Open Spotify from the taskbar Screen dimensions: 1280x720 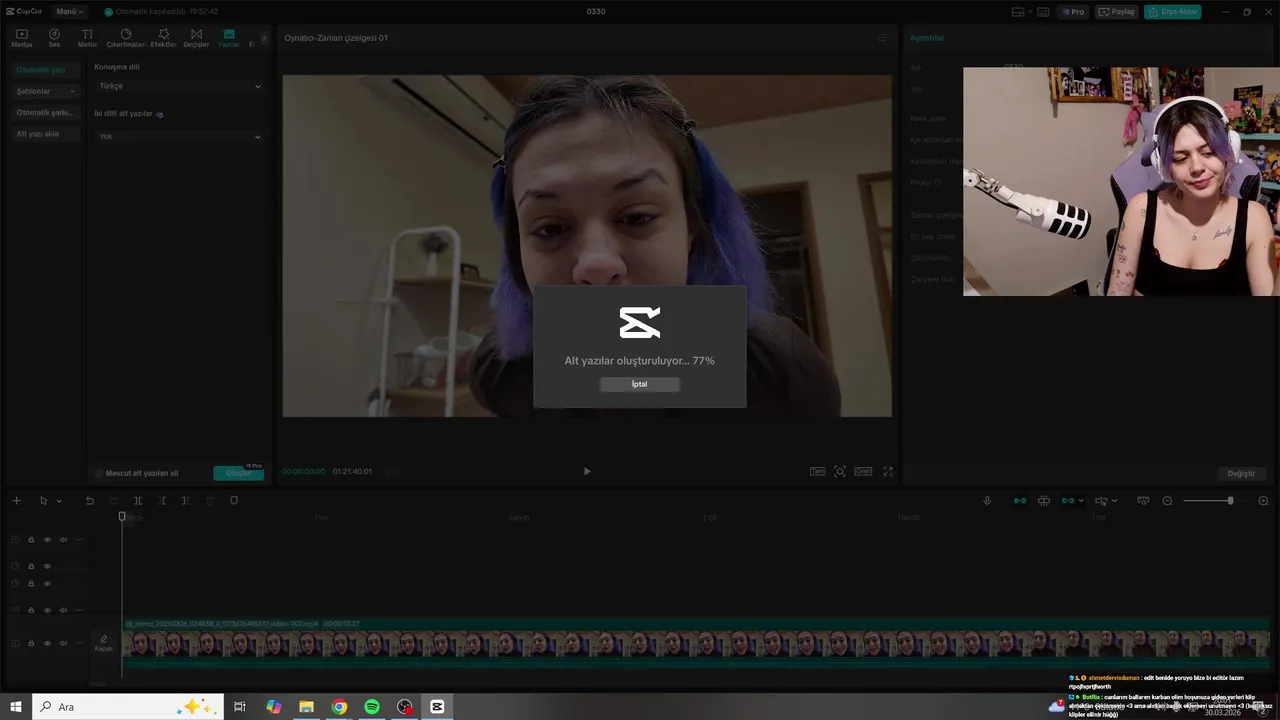372,706
